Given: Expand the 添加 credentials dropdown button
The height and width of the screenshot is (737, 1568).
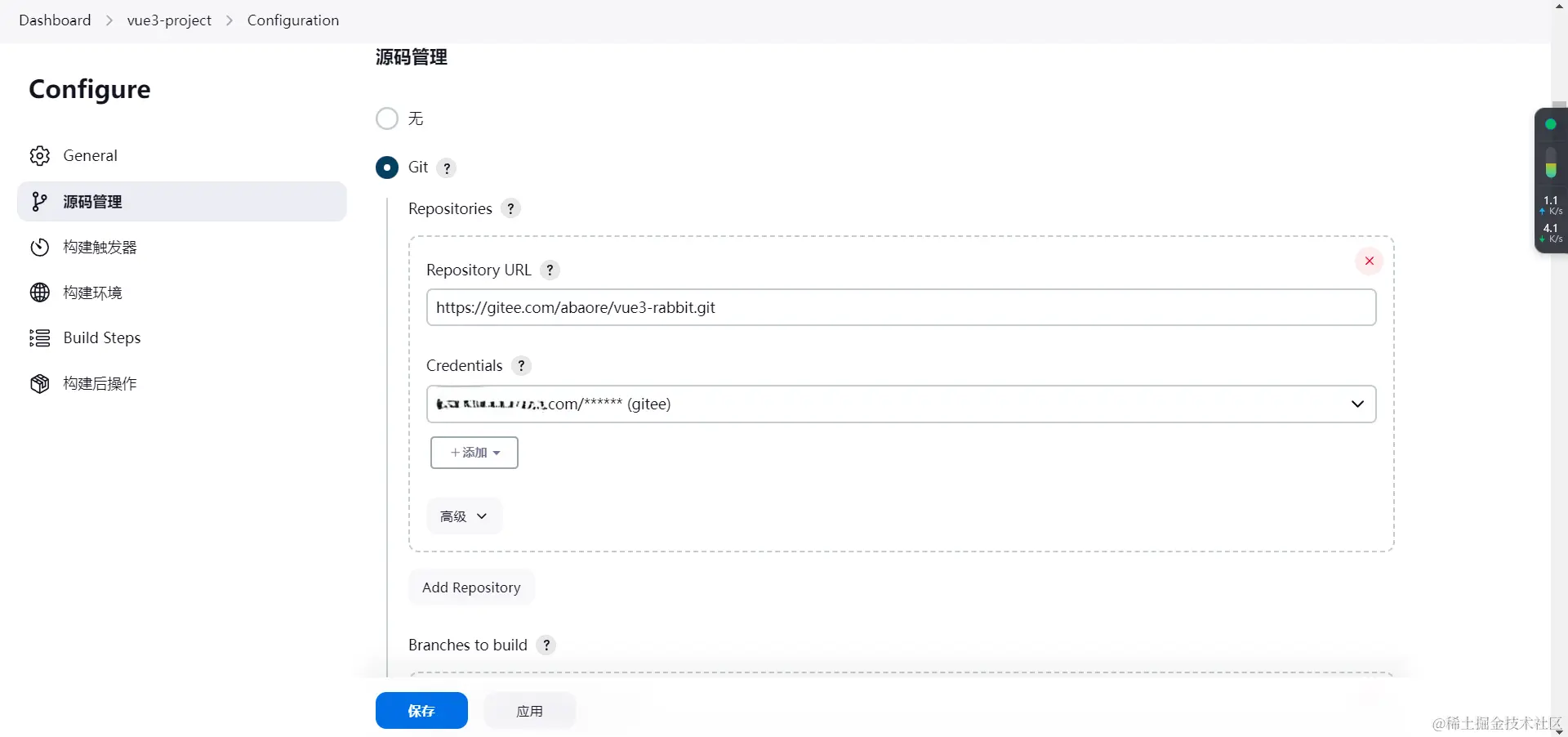Looking at the screenshot, I should 474,453.
